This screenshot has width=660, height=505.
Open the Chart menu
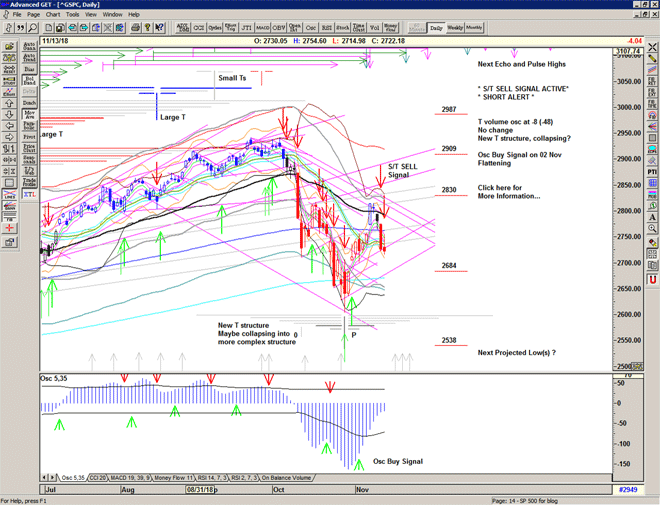pos(53,15)
